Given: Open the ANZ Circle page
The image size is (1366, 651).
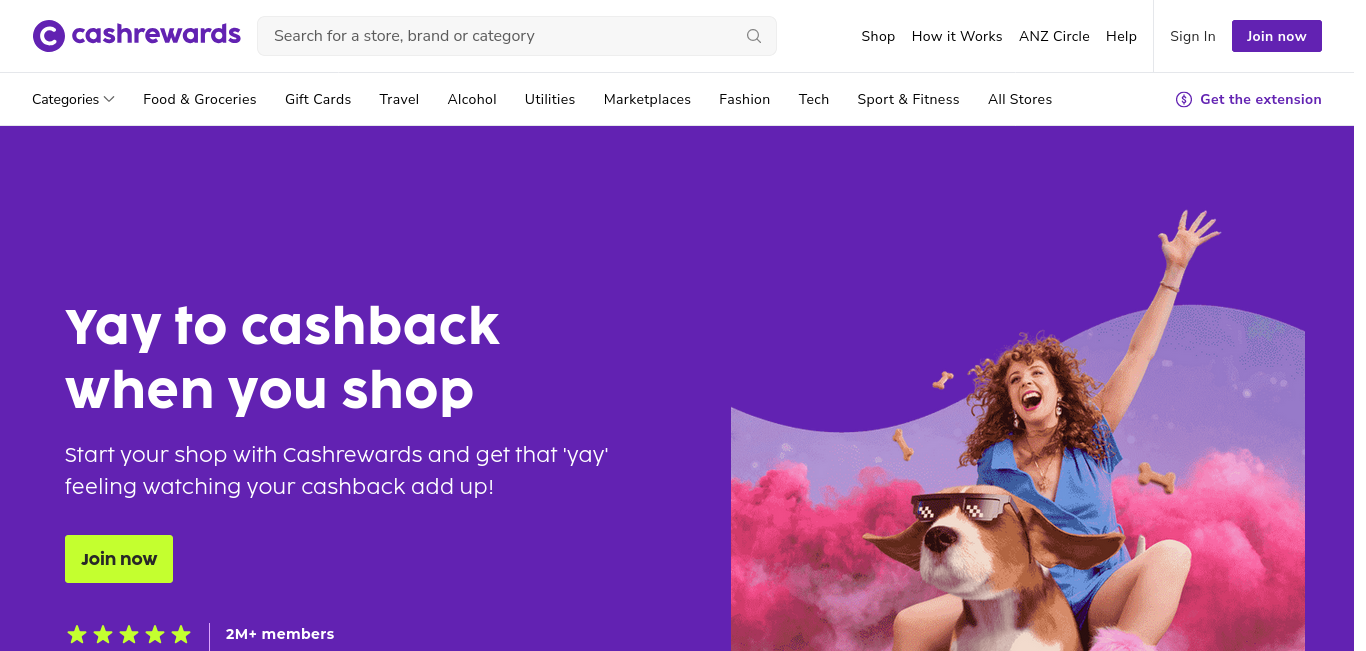Looking at the screenshot, I should pos(1054,36).
